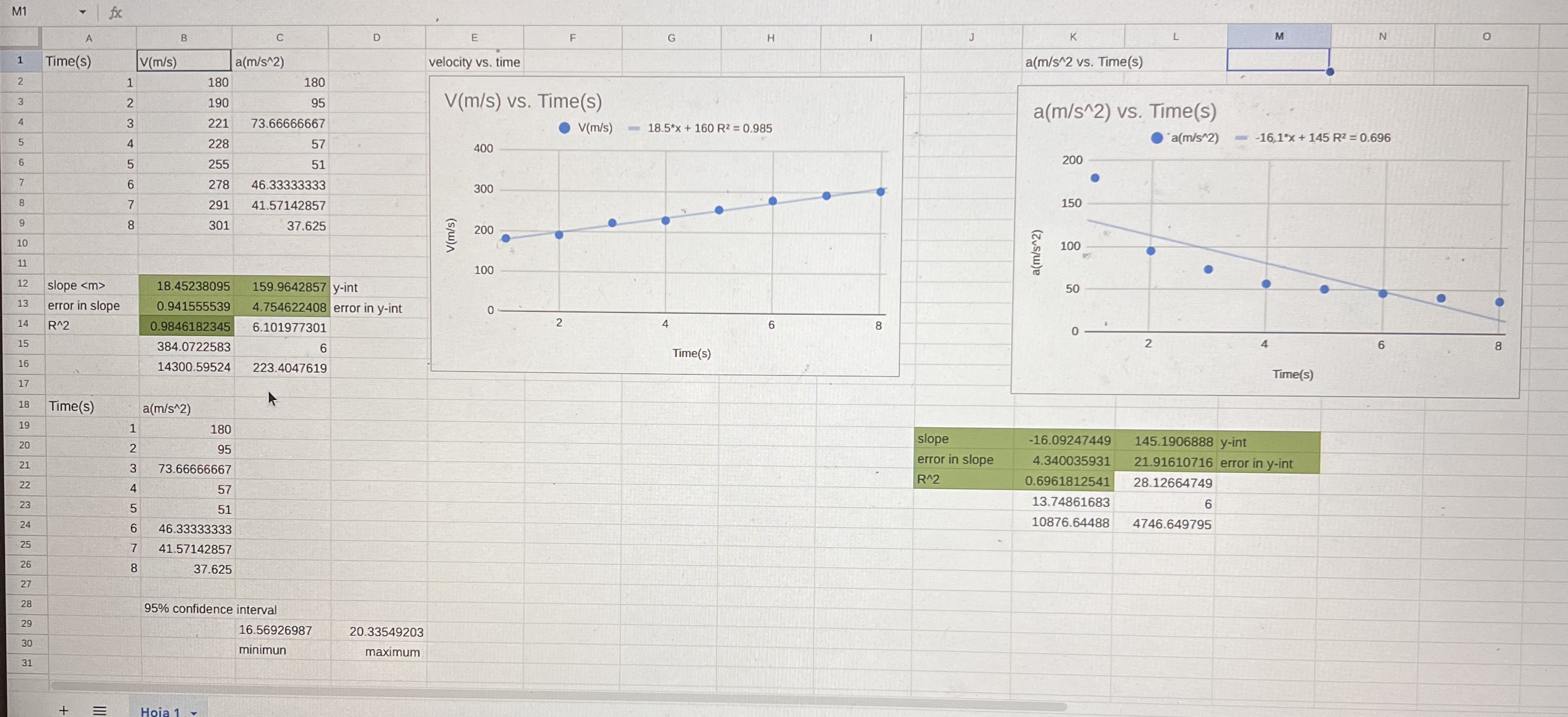This screenshot has width=1568, height=717.
Task: Click the fx function icon
Action: coord(115,12)
